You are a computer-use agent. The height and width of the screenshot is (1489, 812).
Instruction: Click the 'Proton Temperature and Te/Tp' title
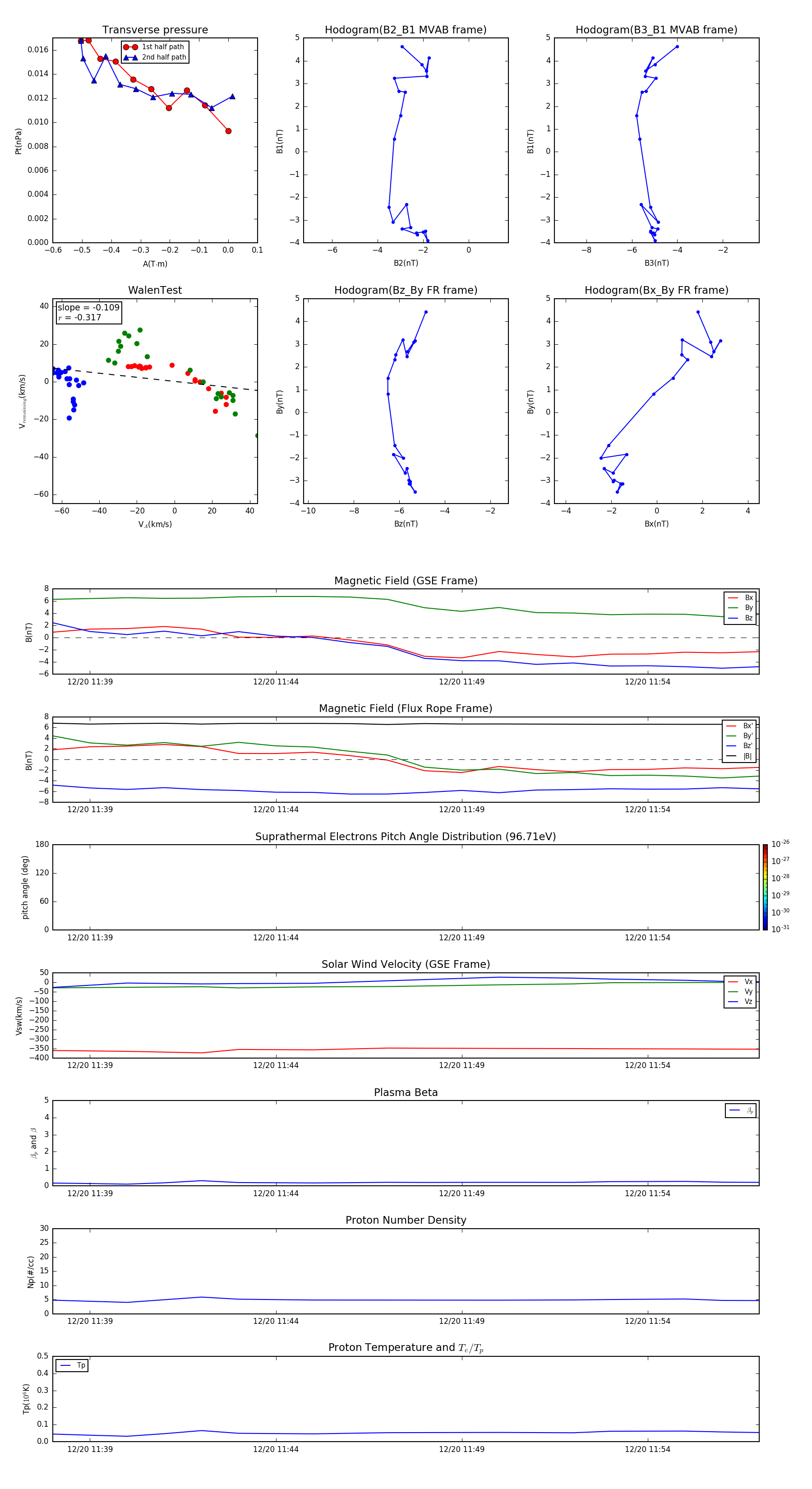406,1347
